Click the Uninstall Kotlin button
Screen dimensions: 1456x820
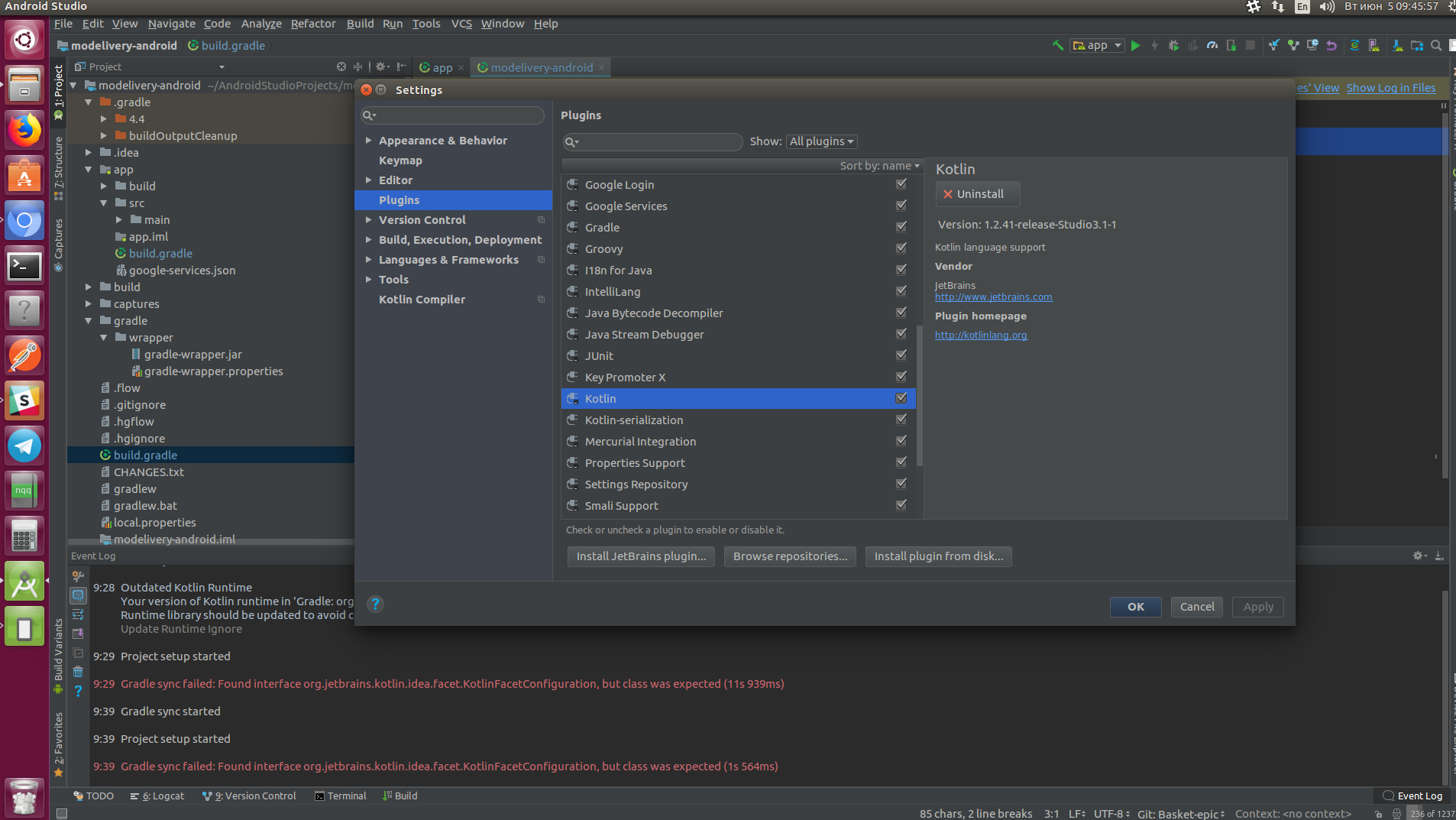(x=978, y=194)
